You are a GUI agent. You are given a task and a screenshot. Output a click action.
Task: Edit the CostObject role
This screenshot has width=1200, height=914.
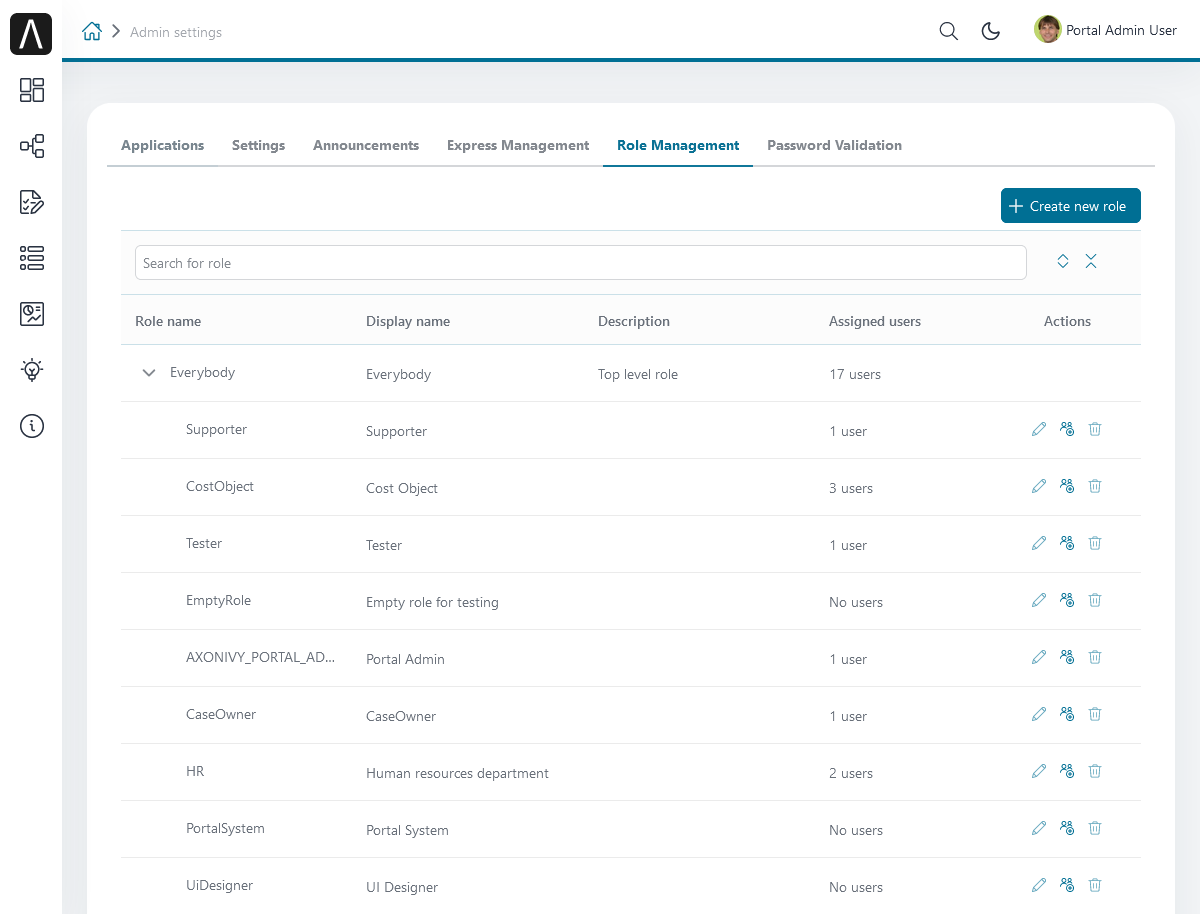(1039, 486)
